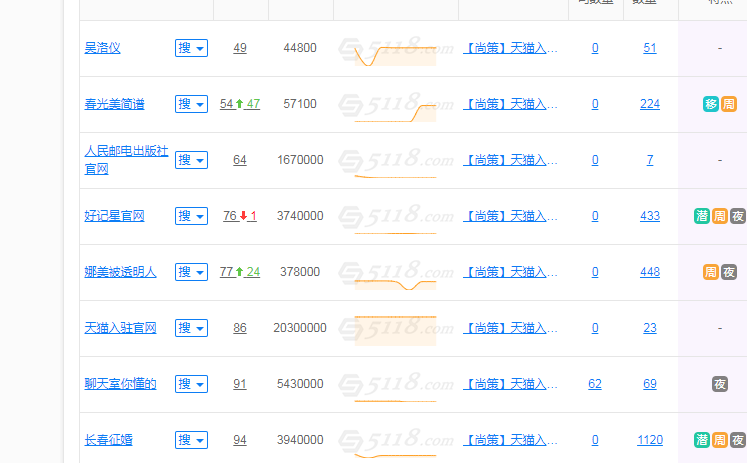
Task: Expand 搜 dropdown for 人民邮电出版社官网
Action: [192, 160]
